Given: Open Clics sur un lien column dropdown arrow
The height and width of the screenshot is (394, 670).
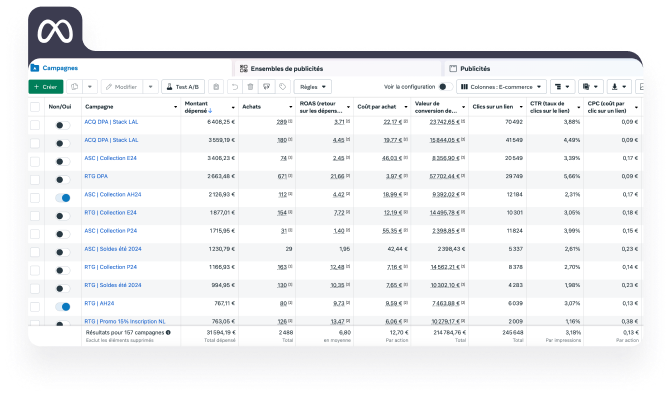Looking at the screenshot, I should (521, 107).
